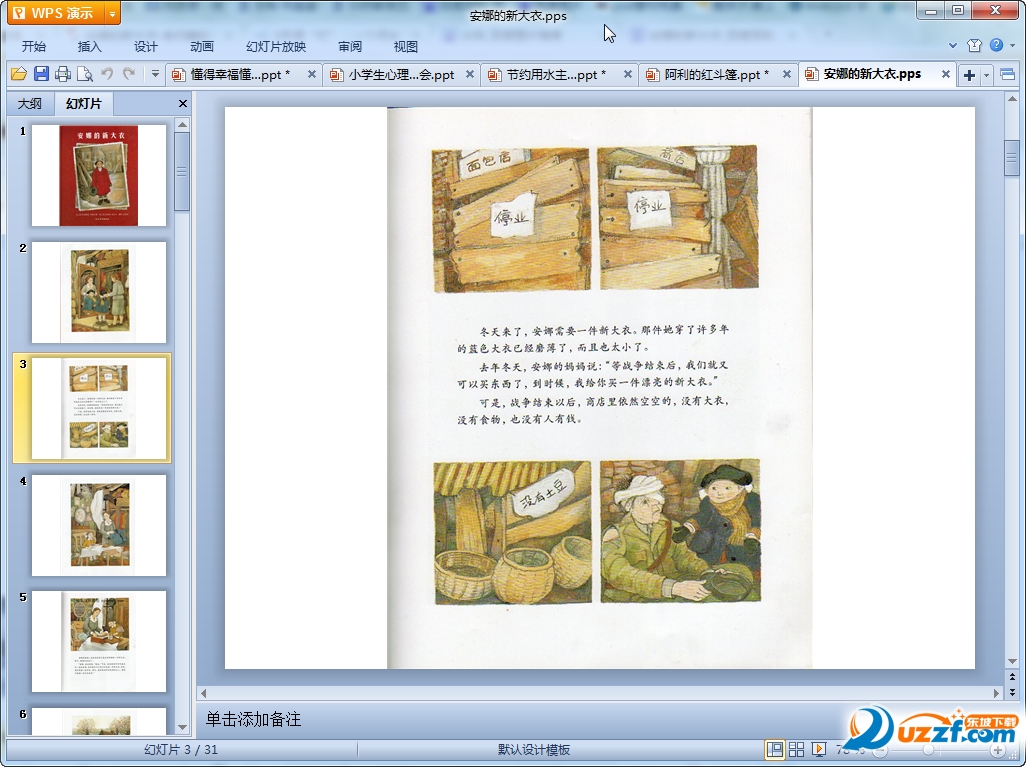Switch to the 懂得幸福懂...ppt document tab
The image size is (1026, 767).
point(239,75)
